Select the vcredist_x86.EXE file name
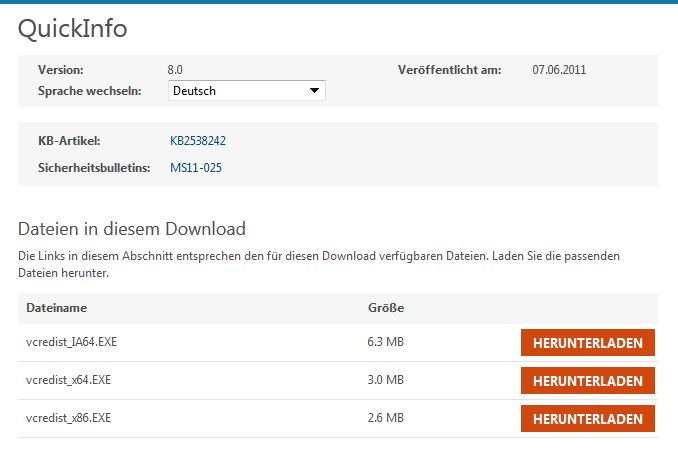The width and height of the screenshot is (678, 454). [x=68, y=418]
